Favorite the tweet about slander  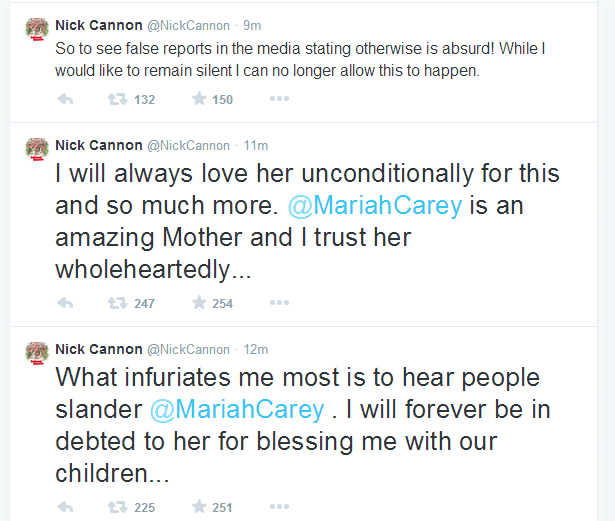[x=198, y=507]
